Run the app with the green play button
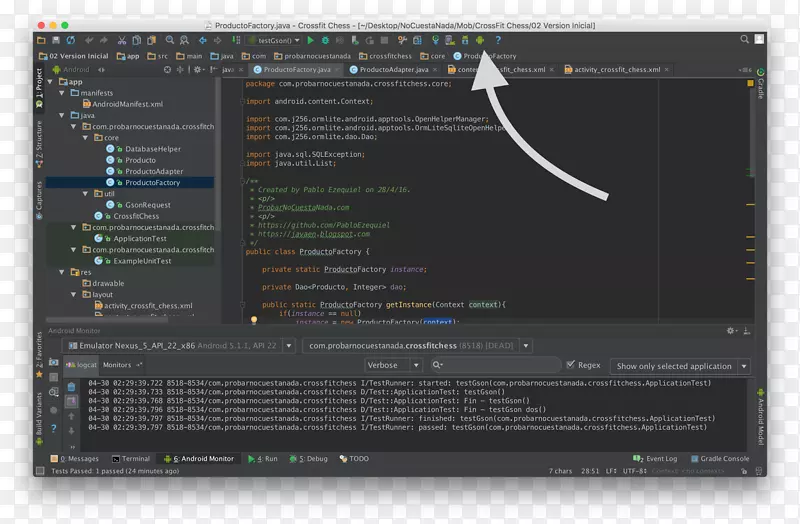The height and width of the screenshot is (524, 800). tap(311, 40)
